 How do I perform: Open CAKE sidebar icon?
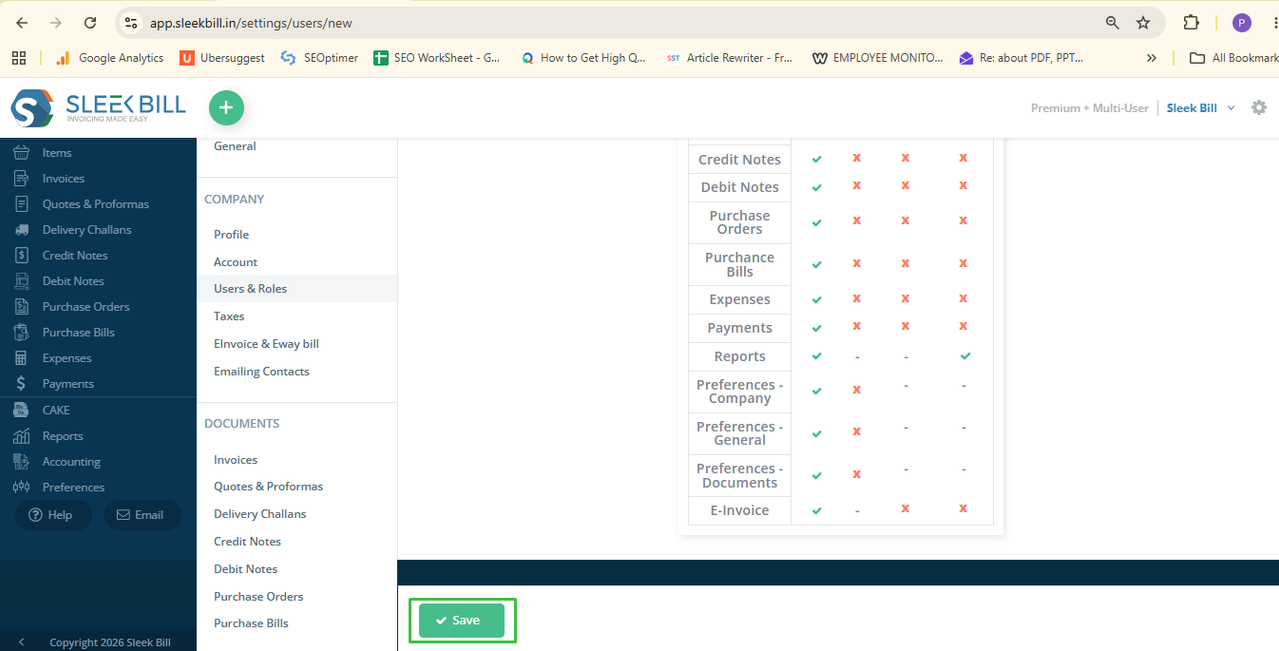[21, 409]
